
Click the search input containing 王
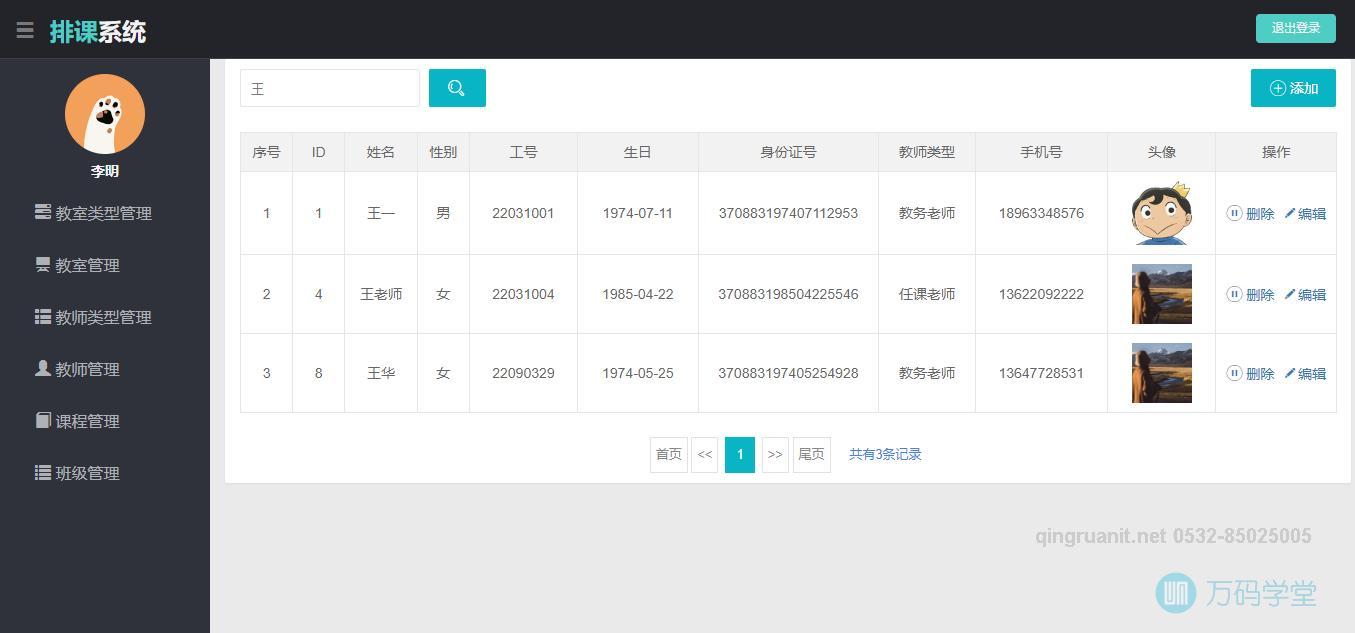(330, 88)
